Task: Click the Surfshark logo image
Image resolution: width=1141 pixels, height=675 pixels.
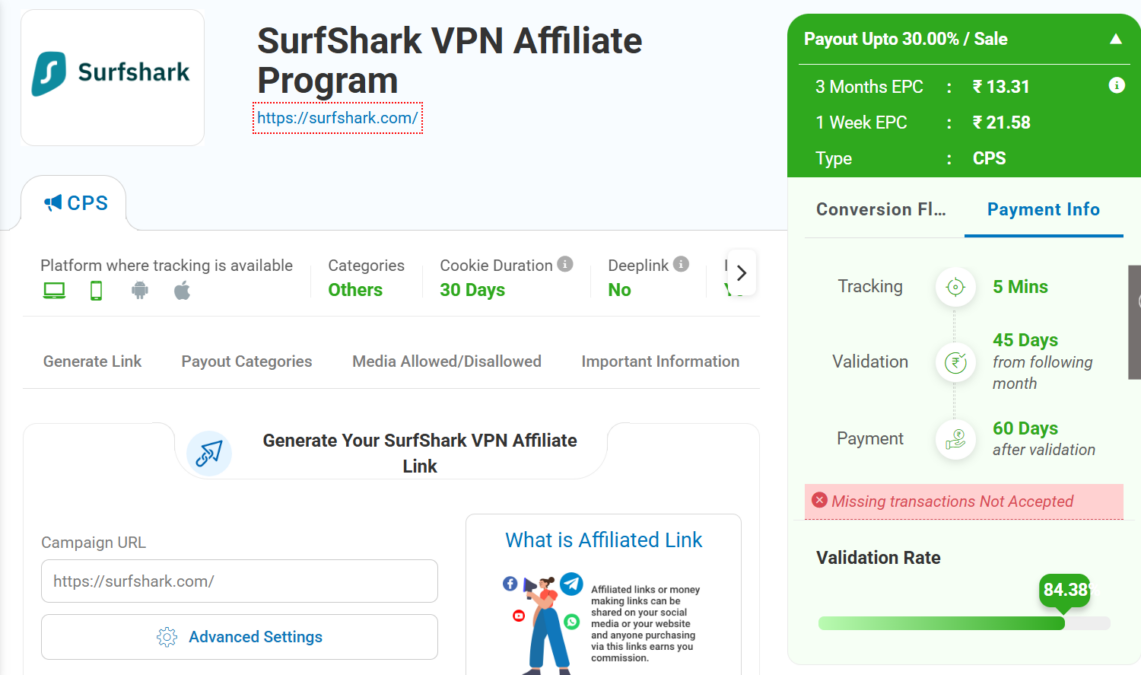Action: [x=112, y=77]
